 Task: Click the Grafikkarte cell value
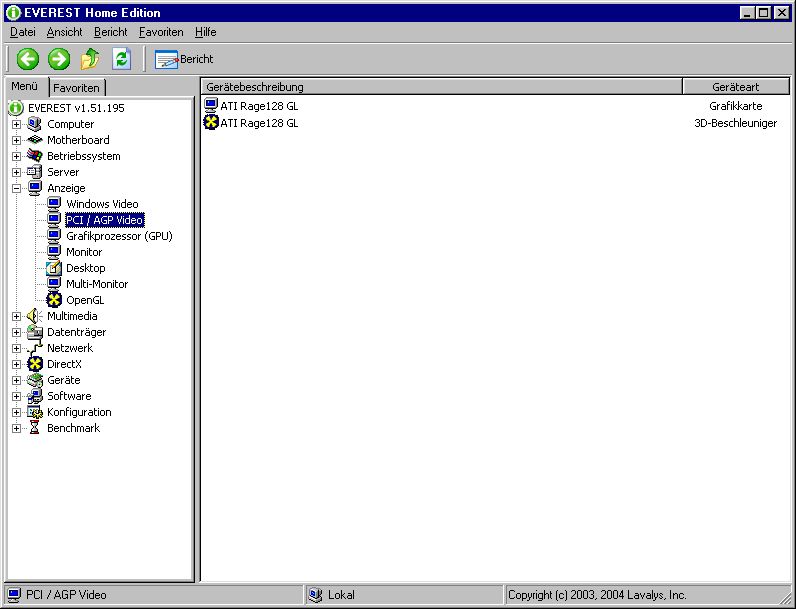coord(735,106)
